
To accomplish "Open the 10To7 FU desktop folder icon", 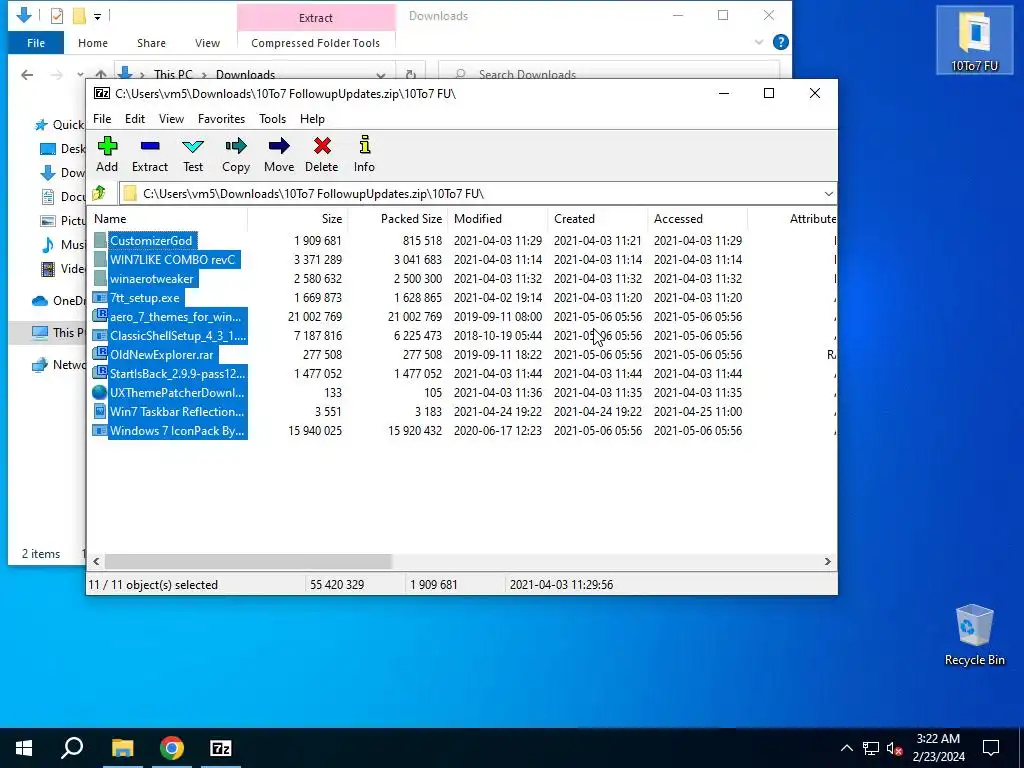I will coord(974,40).
